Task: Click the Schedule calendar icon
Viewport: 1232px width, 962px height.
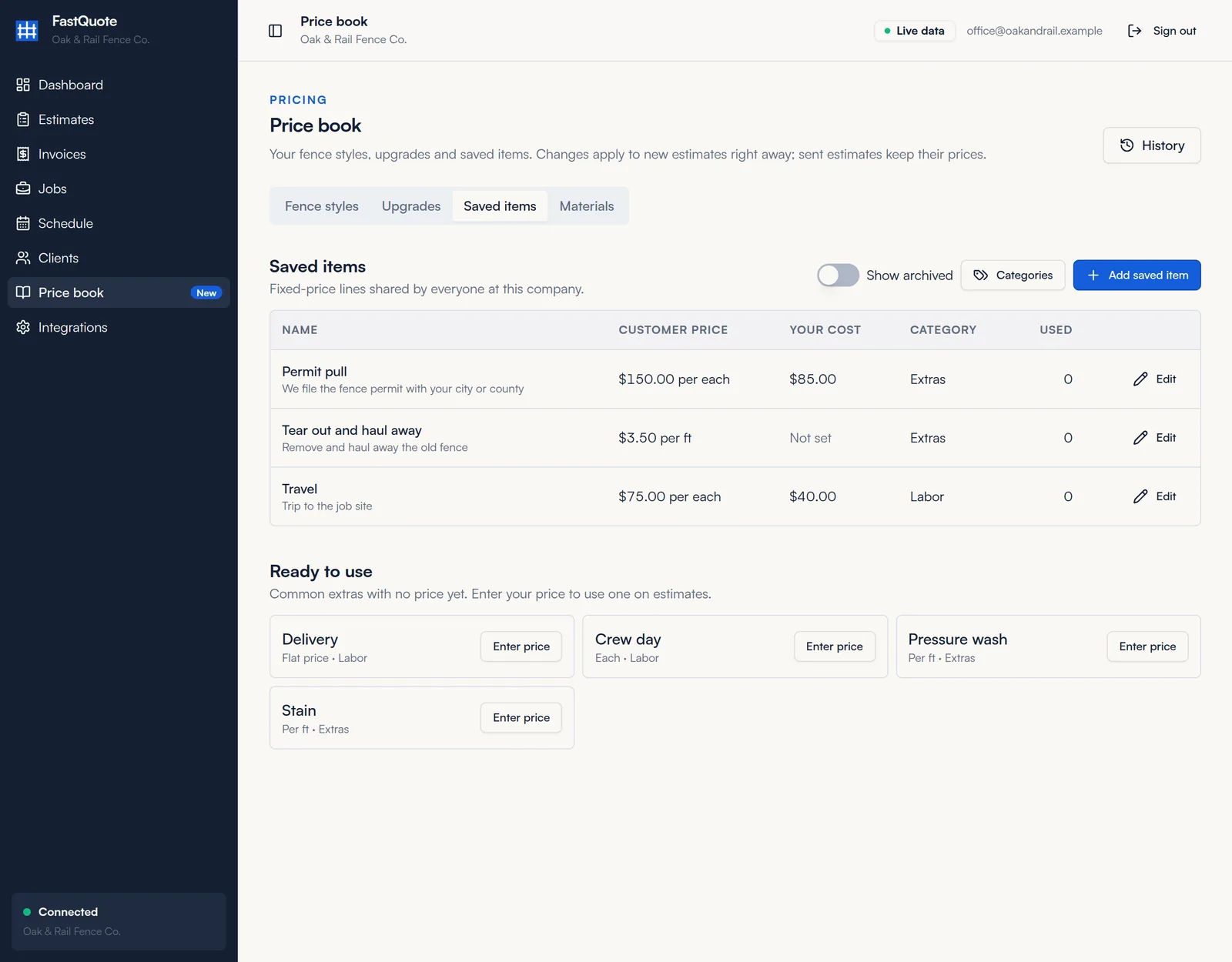Action: pos(23,223)
